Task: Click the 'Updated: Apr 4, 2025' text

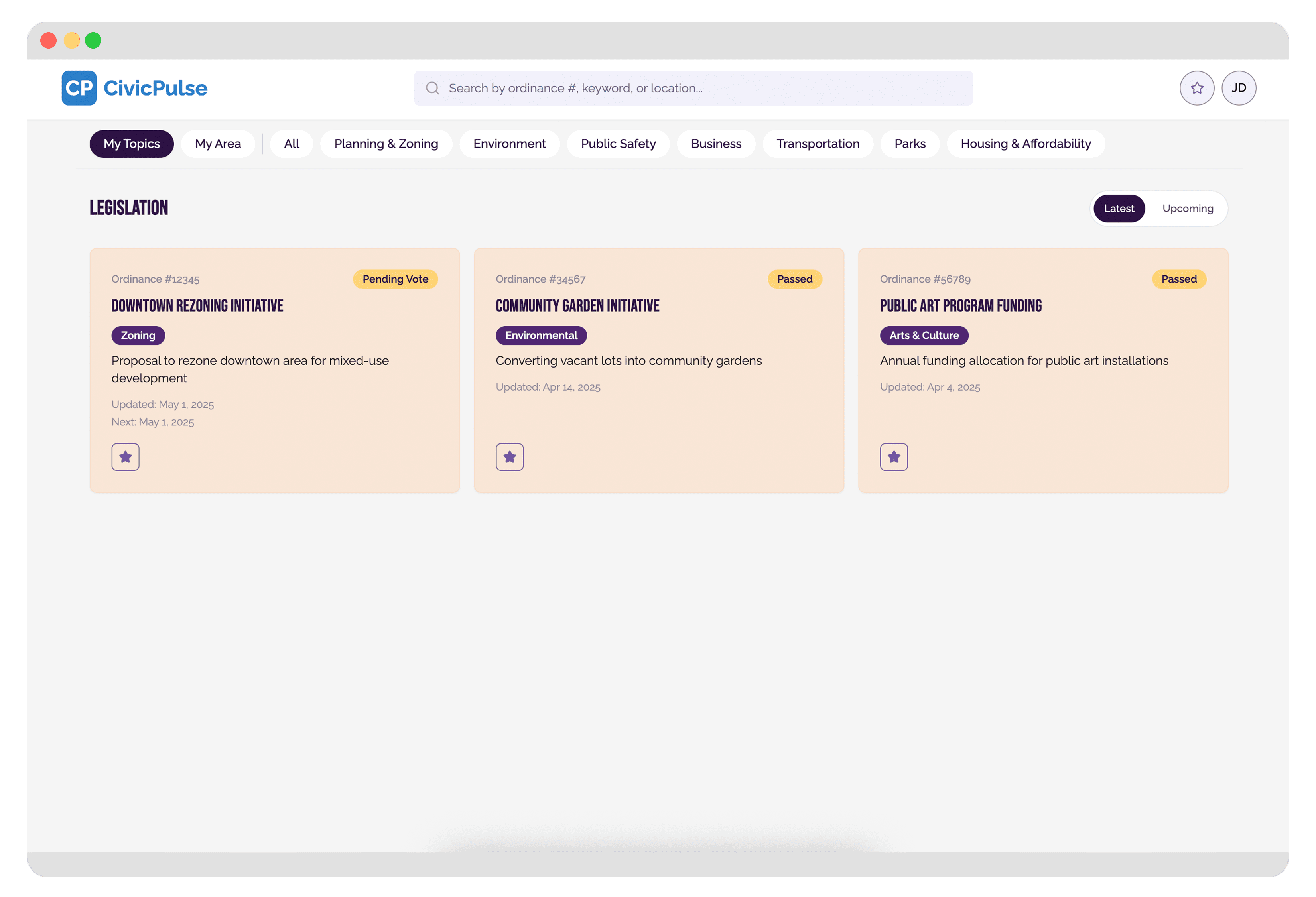Action: pos(930,387)
